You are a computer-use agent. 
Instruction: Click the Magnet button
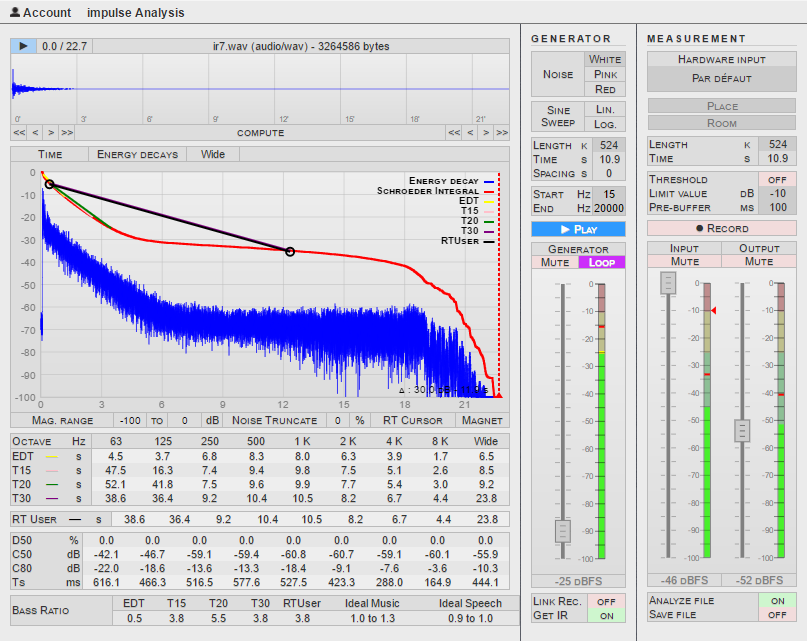pyautogui.click(x=481, y=420)
